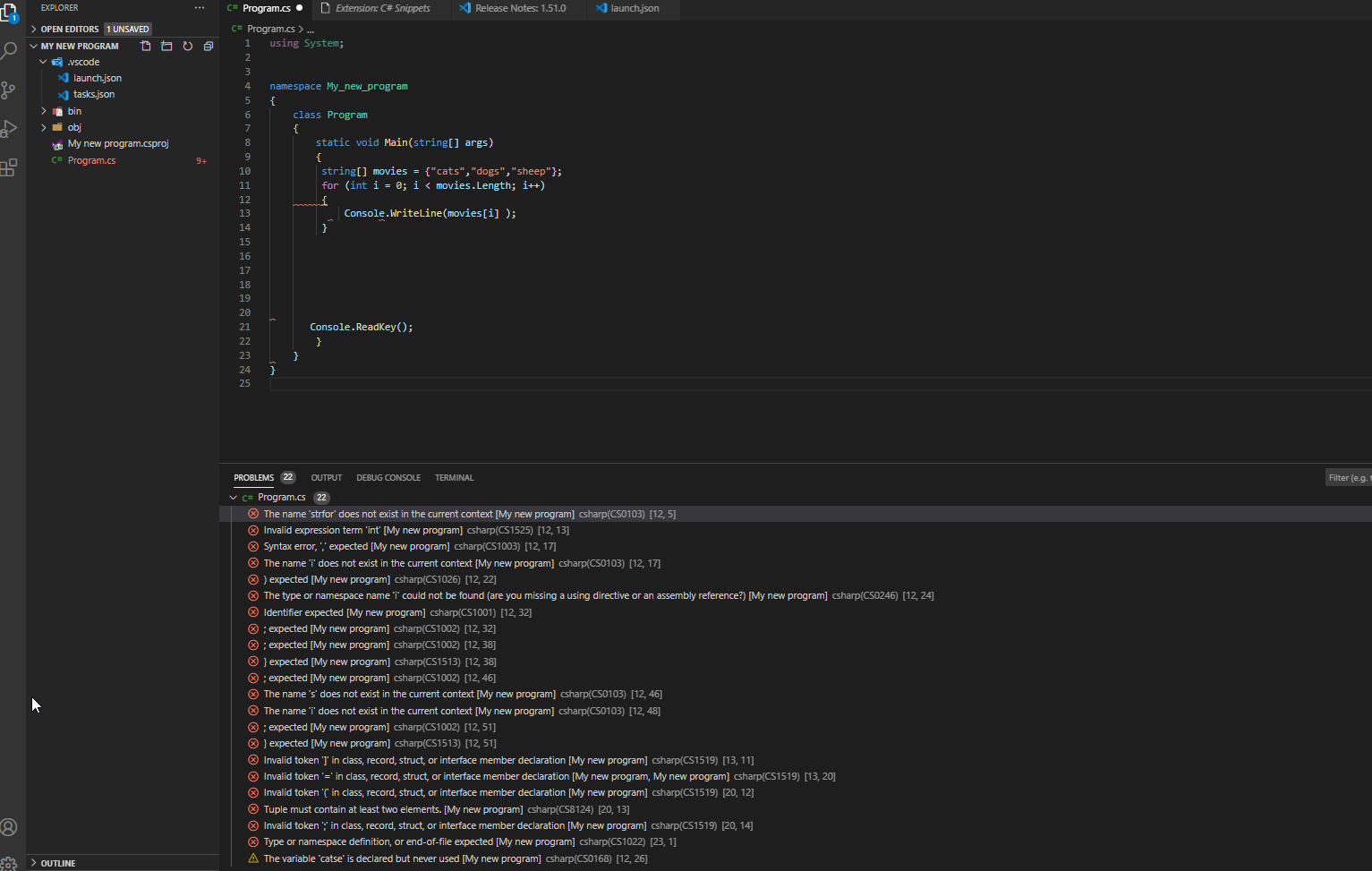Click the Filter problems input field
The height and width of the screenshot is (871, 1372).
tap(1348, 476)
